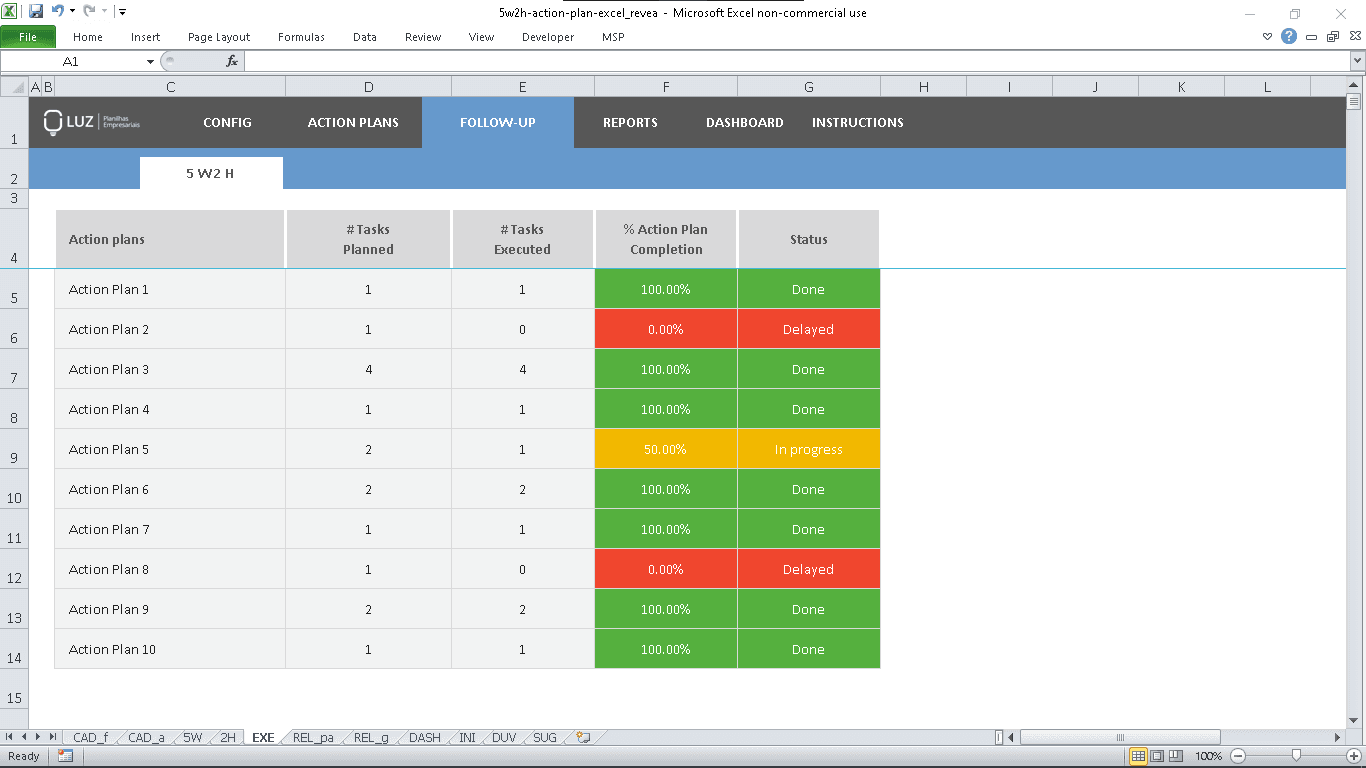
Task: Open the Data ribbon tab
Action: pos(365,37)
